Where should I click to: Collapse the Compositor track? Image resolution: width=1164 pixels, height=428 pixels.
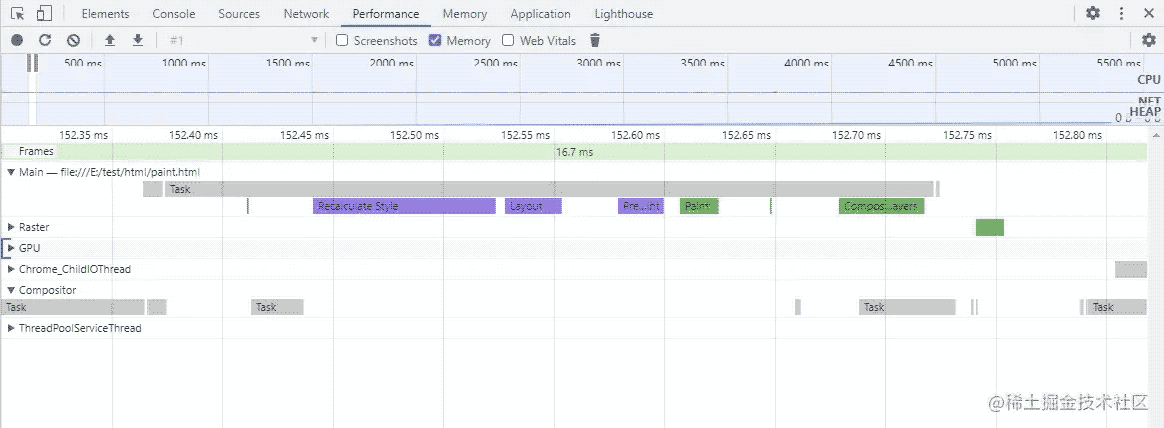pyautogui.click(x=11, y=290)
